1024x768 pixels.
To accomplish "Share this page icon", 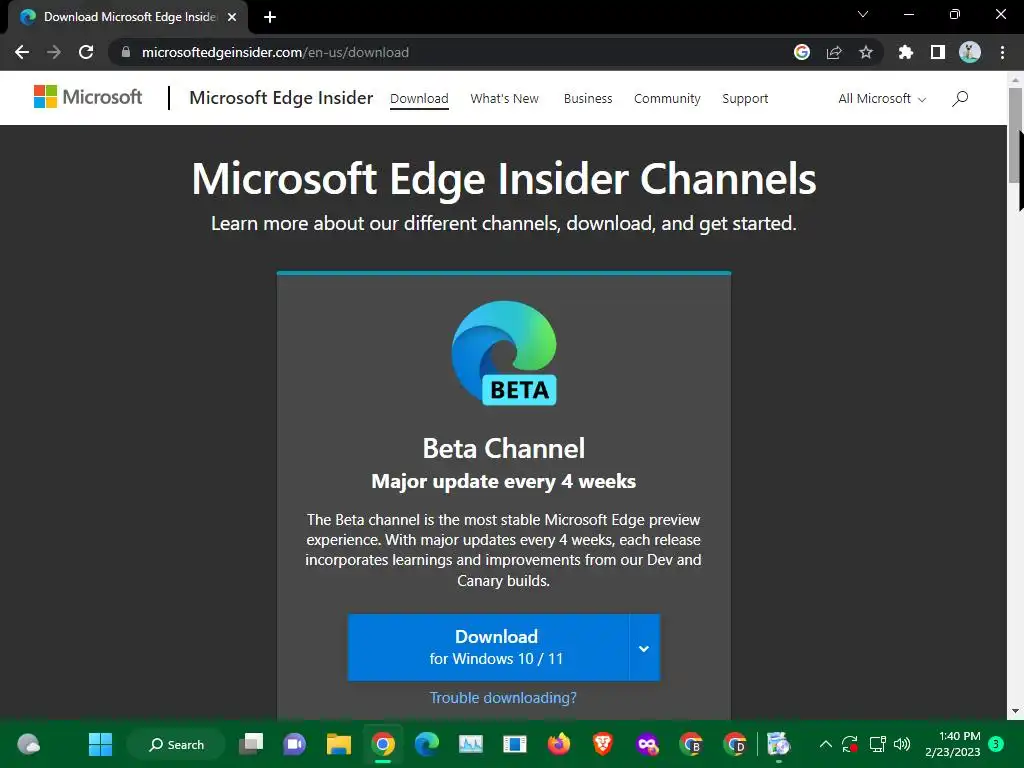I will (x=834, y=52).
